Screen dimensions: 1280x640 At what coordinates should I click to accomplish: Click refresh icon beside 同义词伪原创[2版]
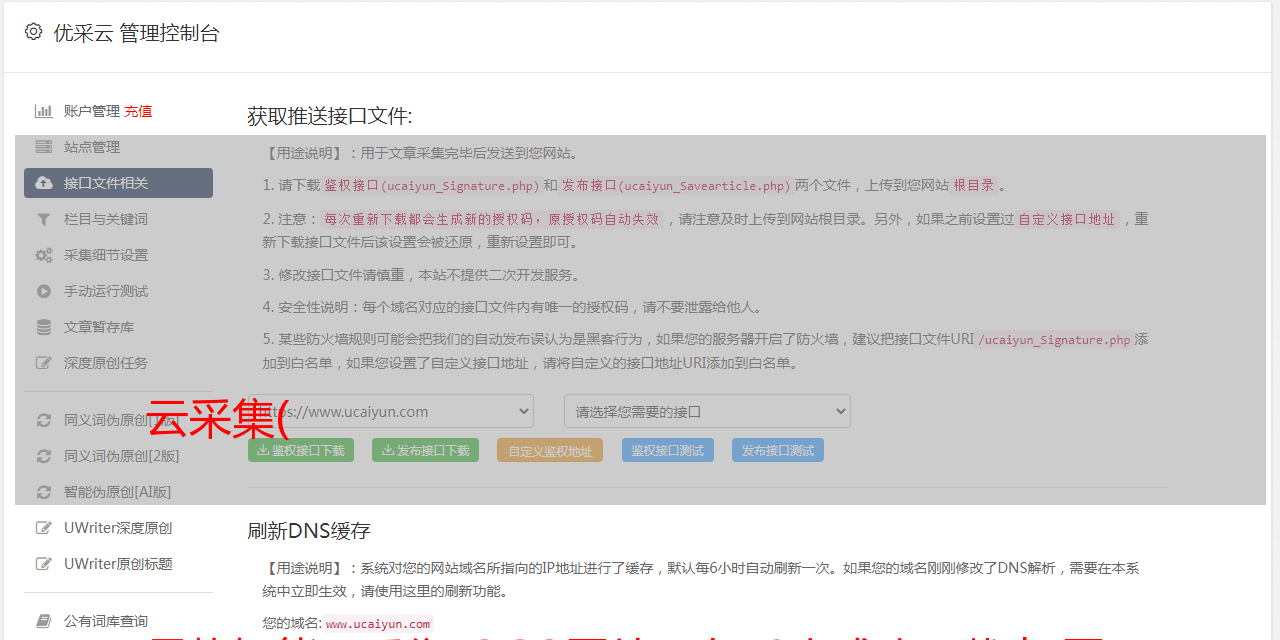43,456
